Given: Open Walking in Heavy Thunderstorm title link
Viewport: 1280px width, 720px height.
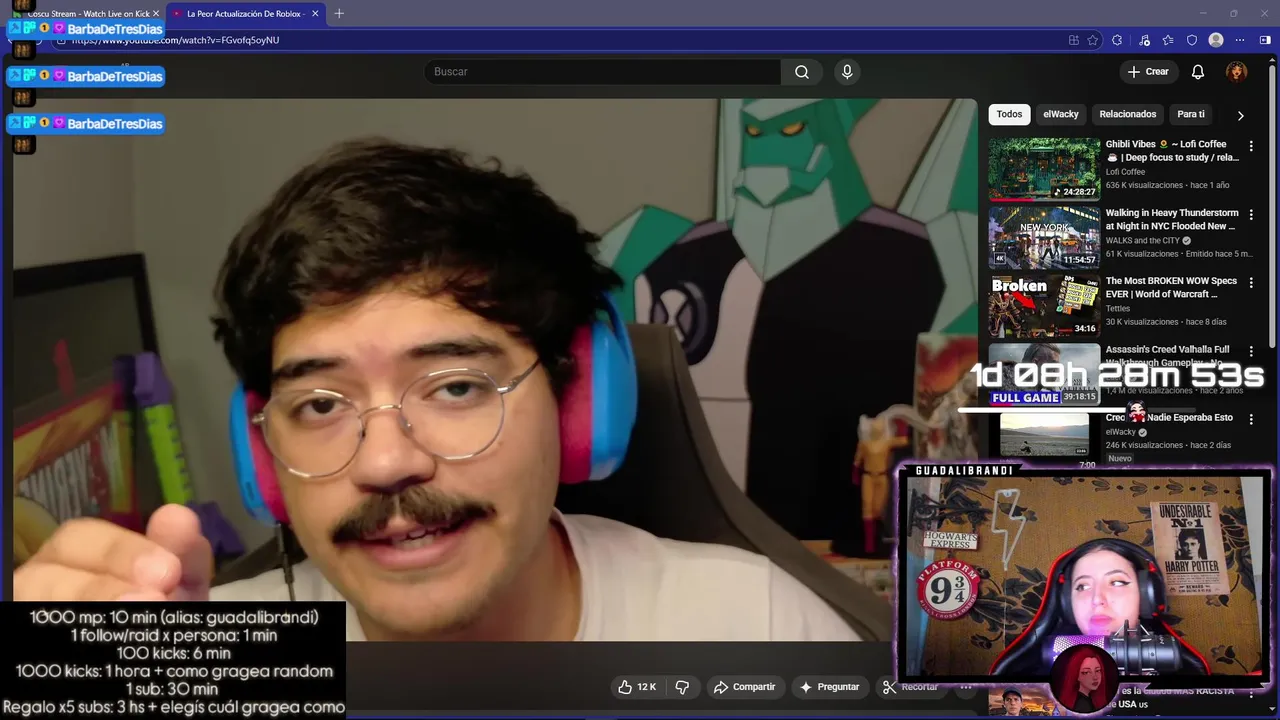Looking at the screenshot, I should (1172, 219).
